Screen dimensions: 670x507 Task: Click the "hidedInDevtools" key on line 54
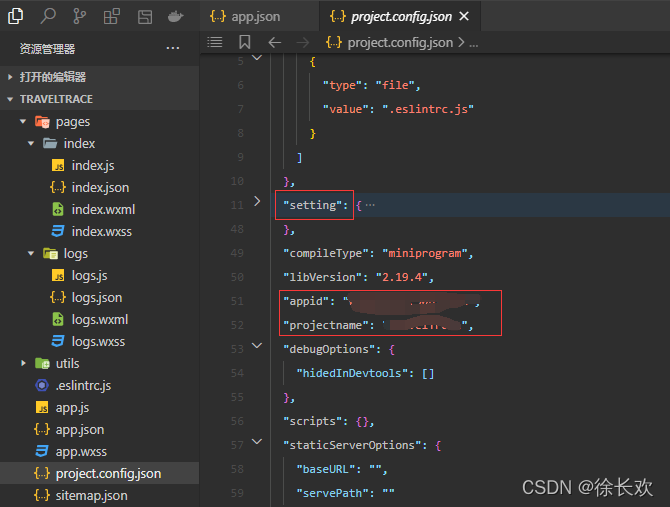pos(352,373)
